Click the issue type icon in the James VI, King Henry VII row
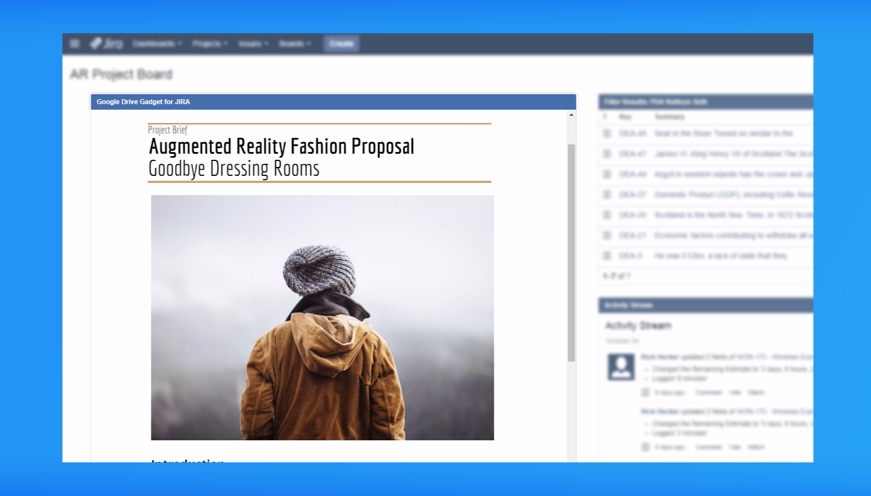871x496 pixels. tap(607, 154)
